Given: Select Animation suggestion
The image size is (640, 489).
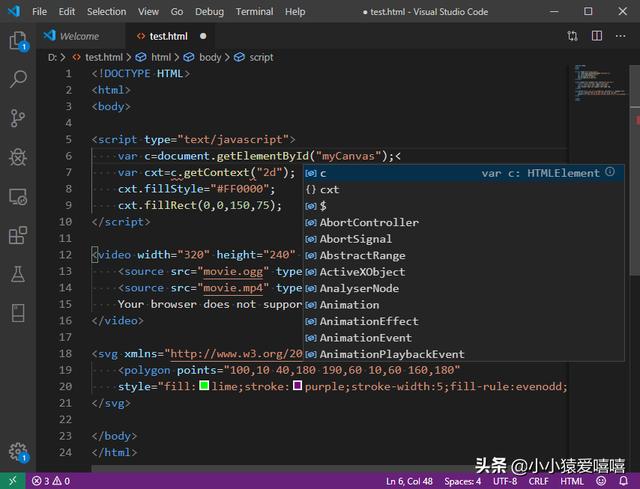Looking at the screenshot, I should 464,305.
